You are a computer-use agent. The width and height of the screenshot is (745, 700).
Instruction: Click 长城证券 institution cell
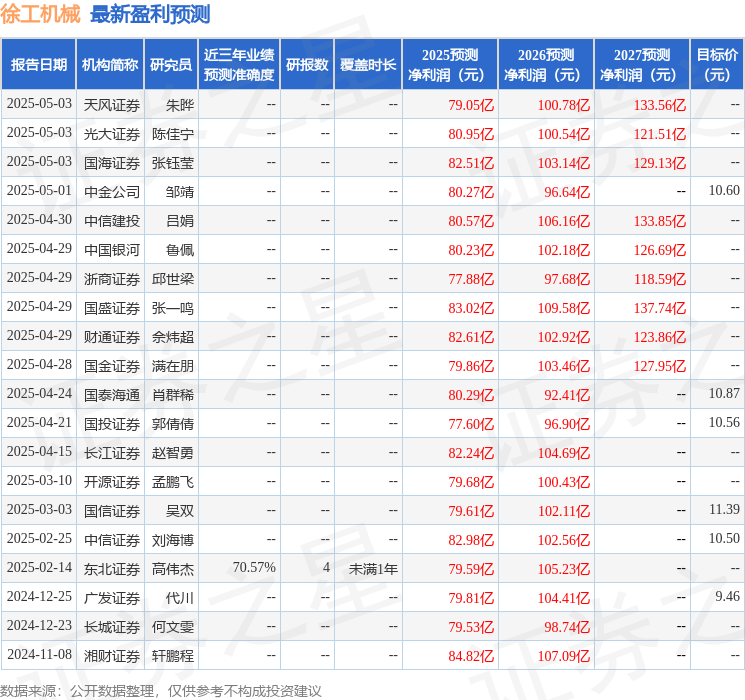tap(112, 627)
